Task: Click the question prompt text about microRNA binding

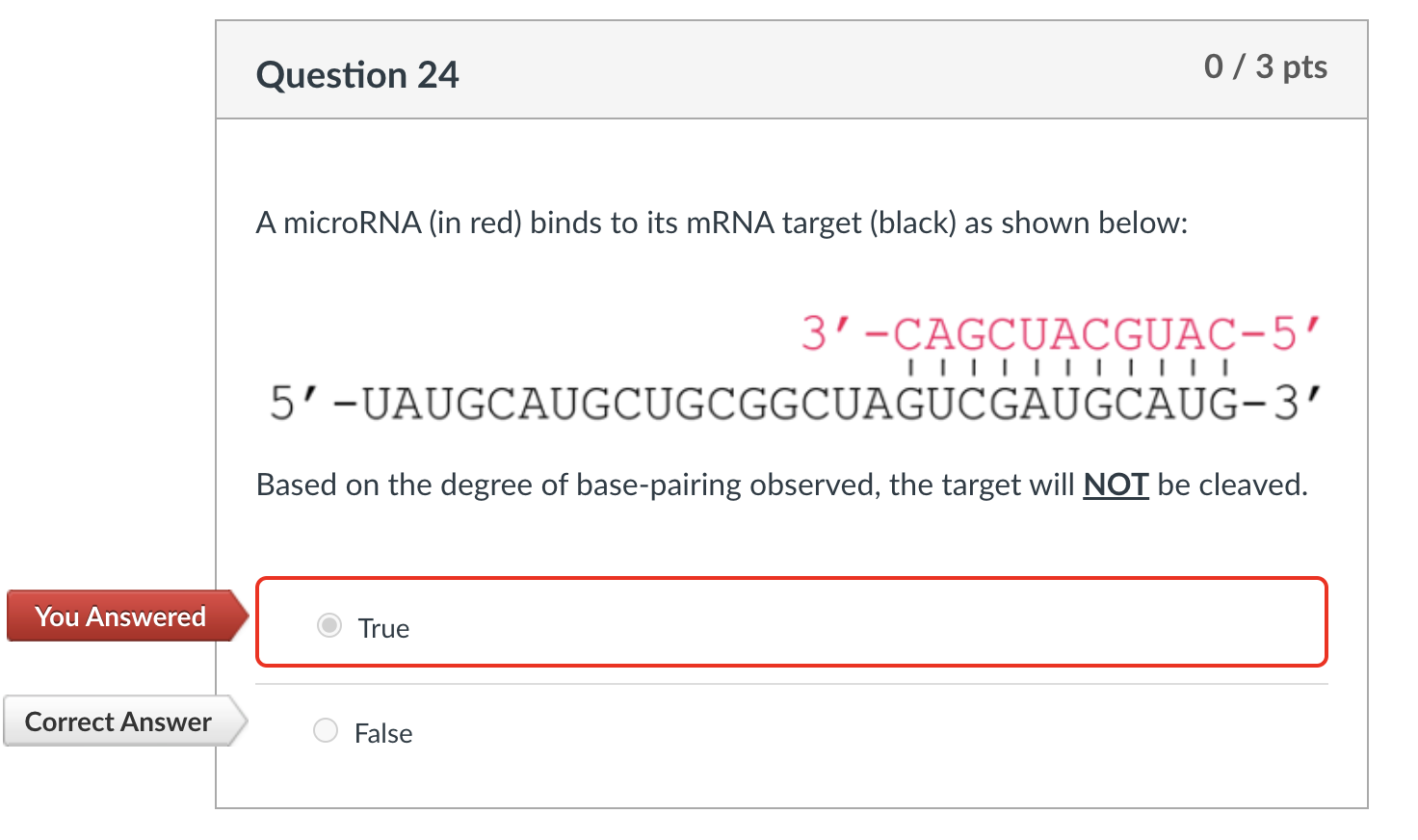Action: click(722, 223)
